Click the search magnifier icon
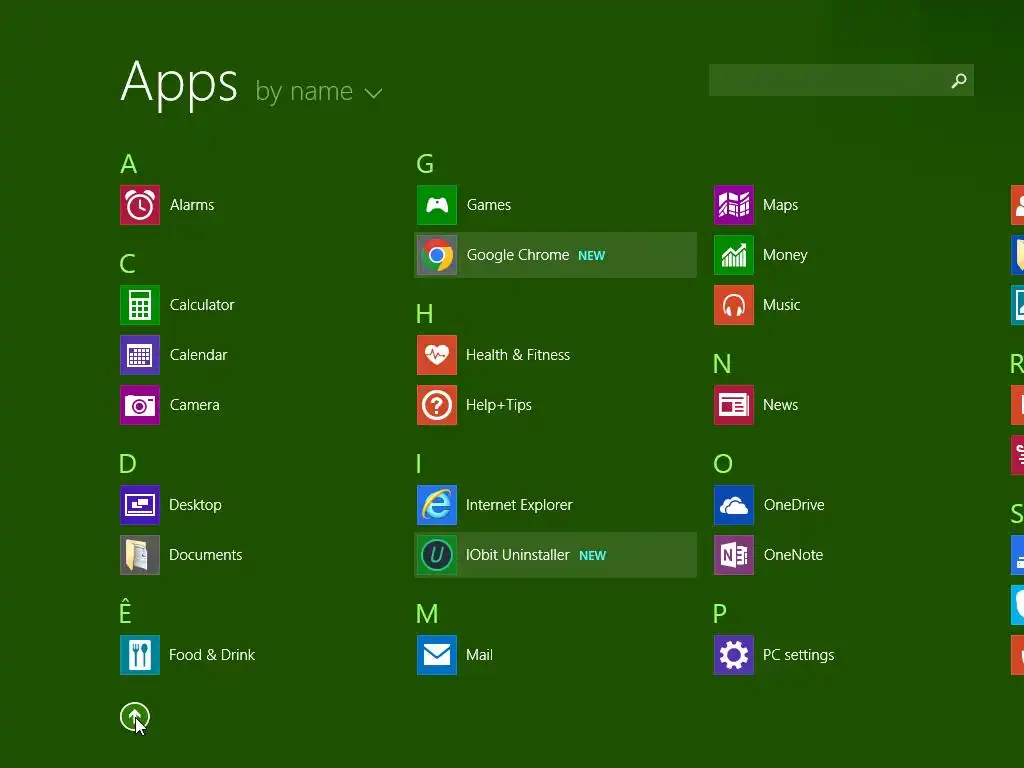This screenshot has width=1024, height=768. coord(959,80)
